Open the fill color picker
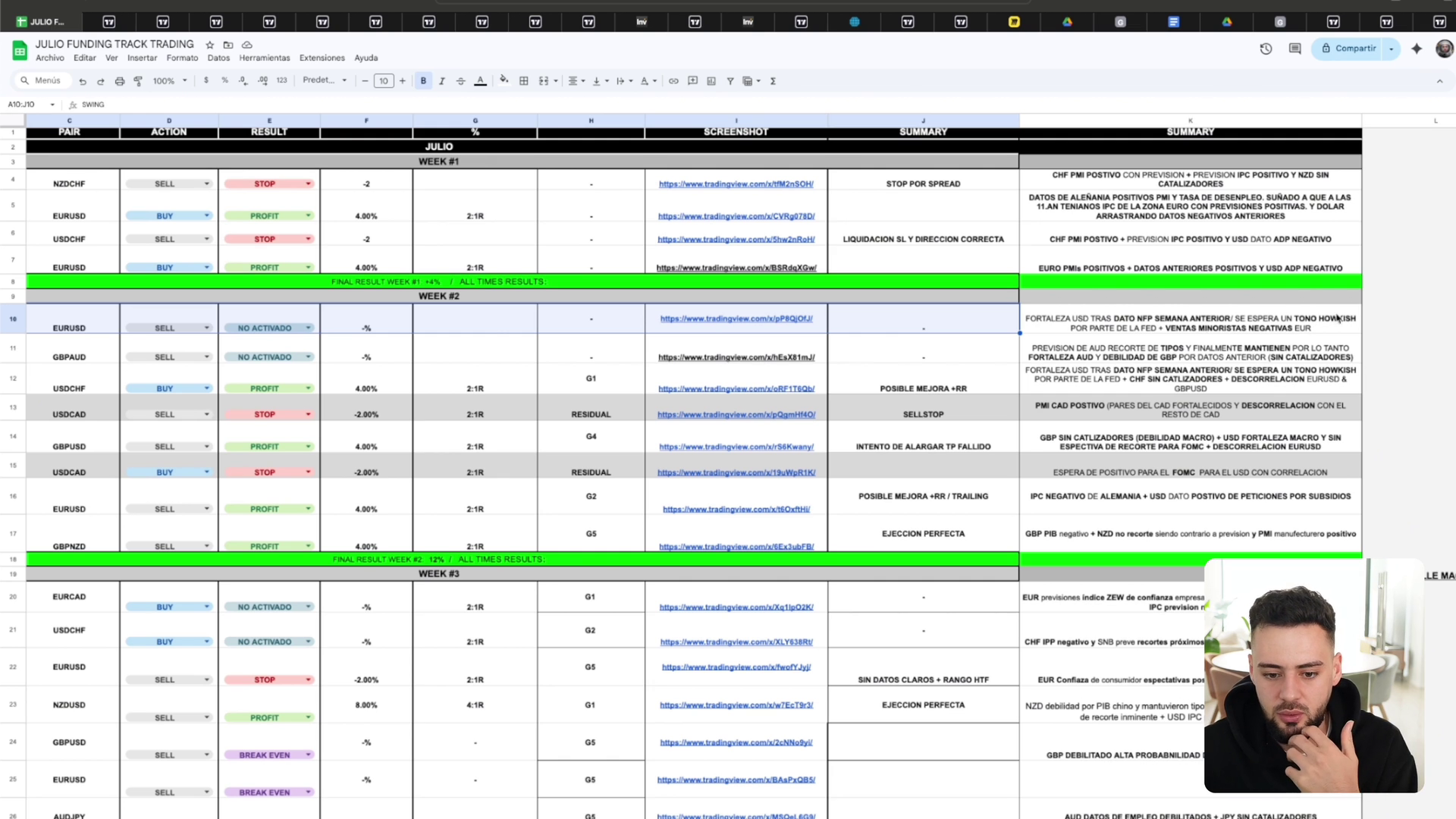The image size is (1456, 819). (504, 80)
